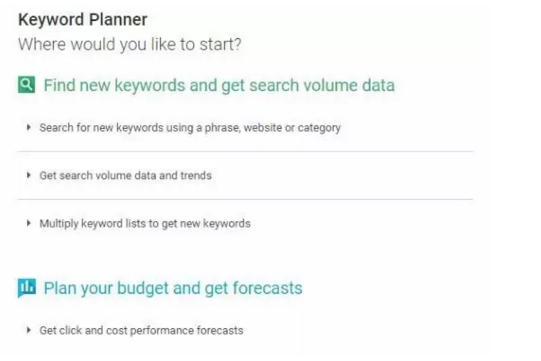Click empty space right of 'website or category' text

407,128
